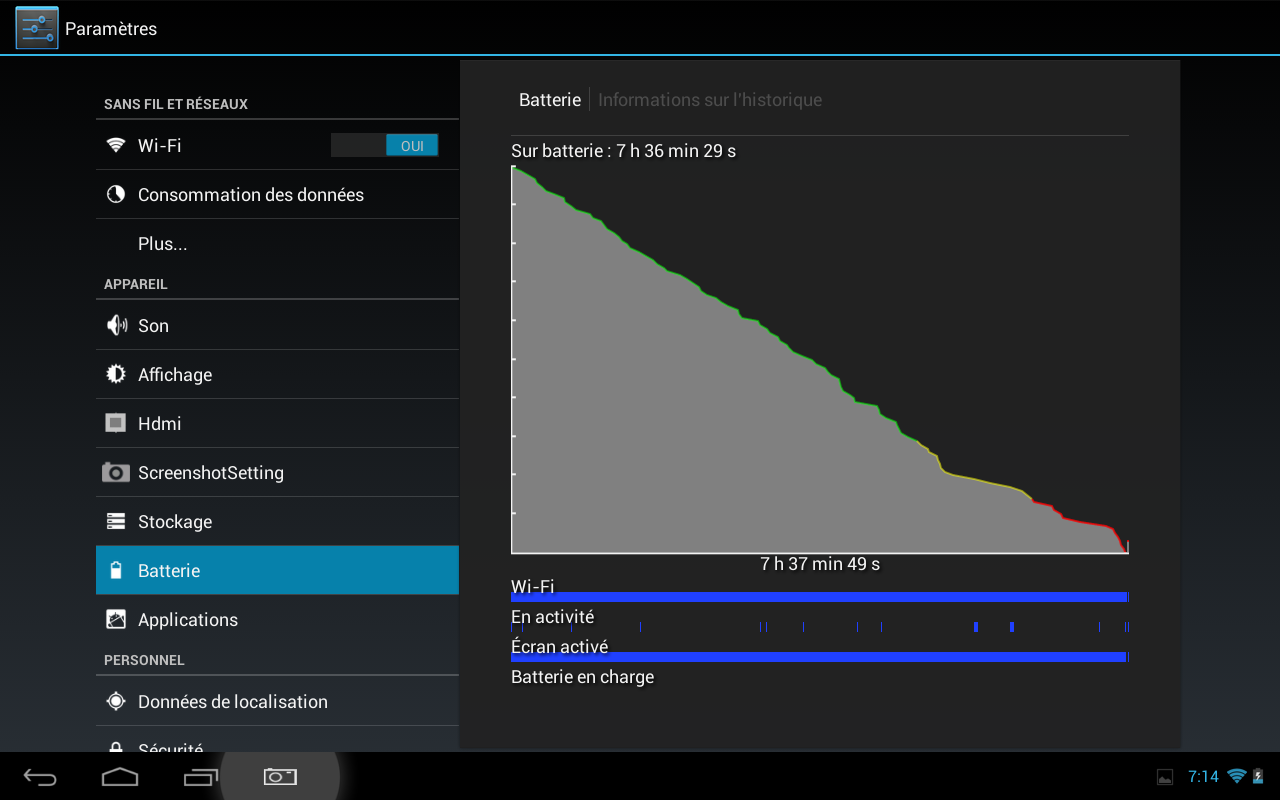Viewport: 1280px width, 800px height.
Task: Click the location target icon
Action: point(116,701)
